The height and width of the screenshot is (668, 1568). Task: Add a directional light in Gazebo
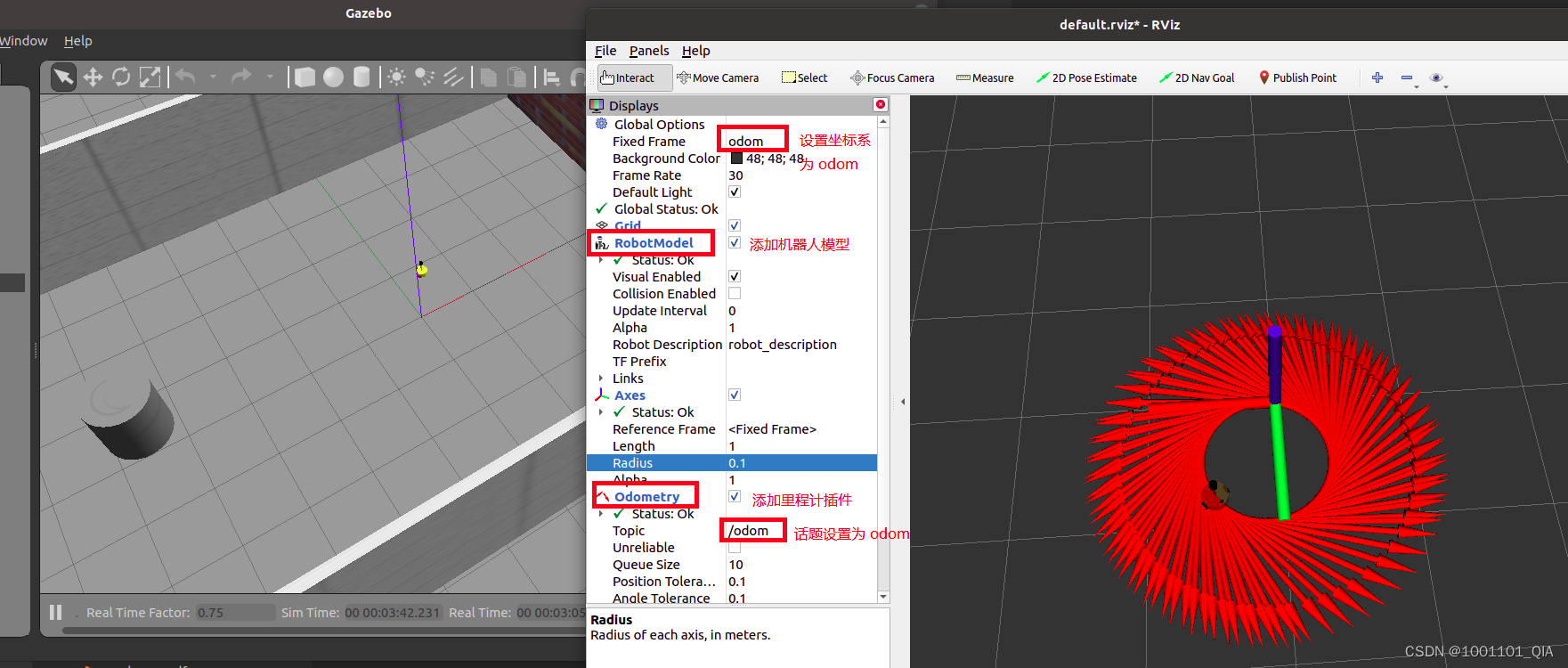tap(454, 77)
